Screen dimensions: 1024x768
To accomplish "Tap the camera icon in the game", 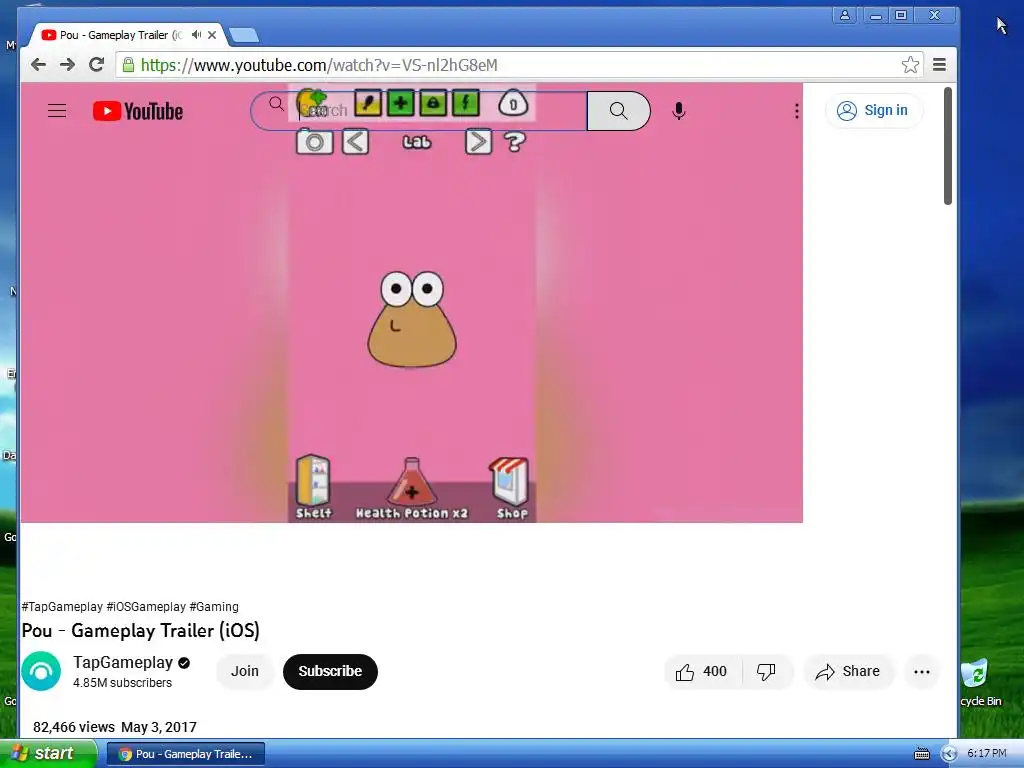I will [x=315, y=142].
